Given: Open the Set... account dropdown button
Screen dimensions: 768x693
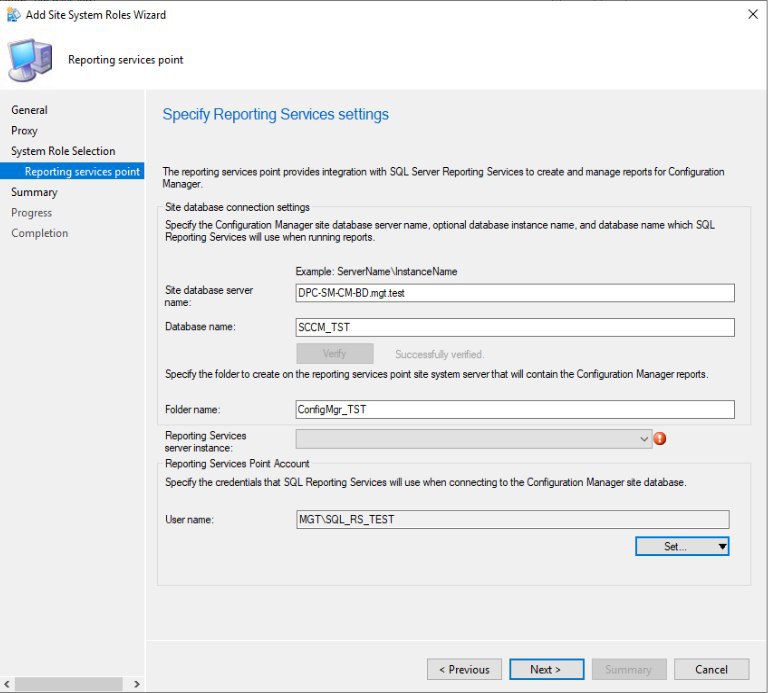Looking at the screenshot, I should [x=682, y=546].
